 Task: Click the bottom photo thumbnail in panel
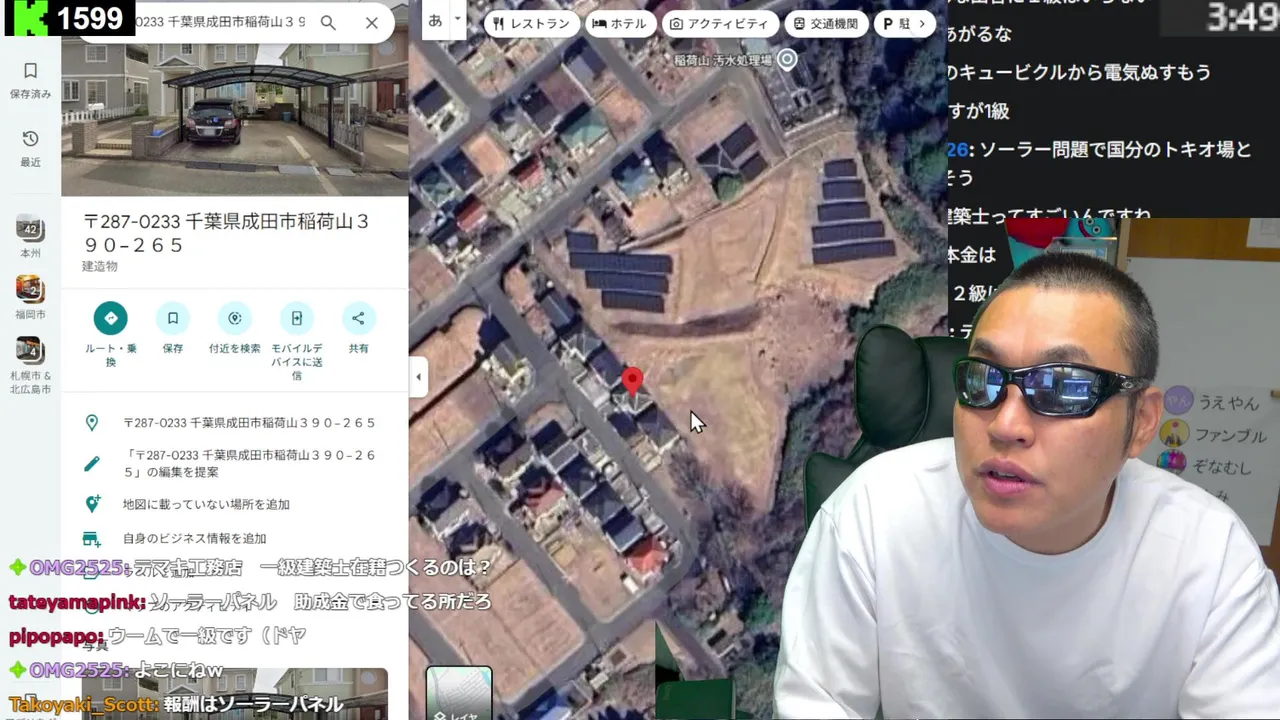point(236,694)
